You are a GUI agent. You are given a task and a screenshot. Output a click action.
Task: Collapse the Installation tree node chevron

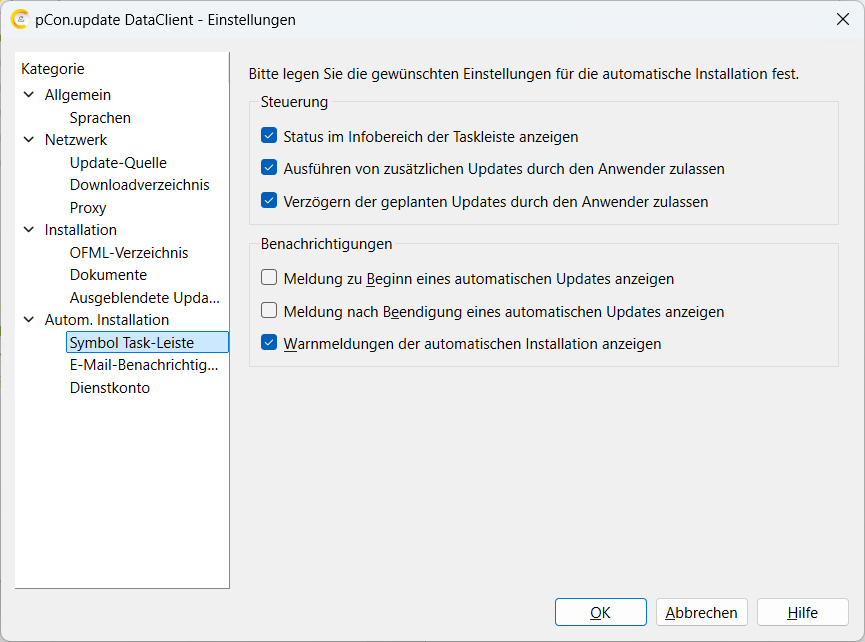(29, 229)
